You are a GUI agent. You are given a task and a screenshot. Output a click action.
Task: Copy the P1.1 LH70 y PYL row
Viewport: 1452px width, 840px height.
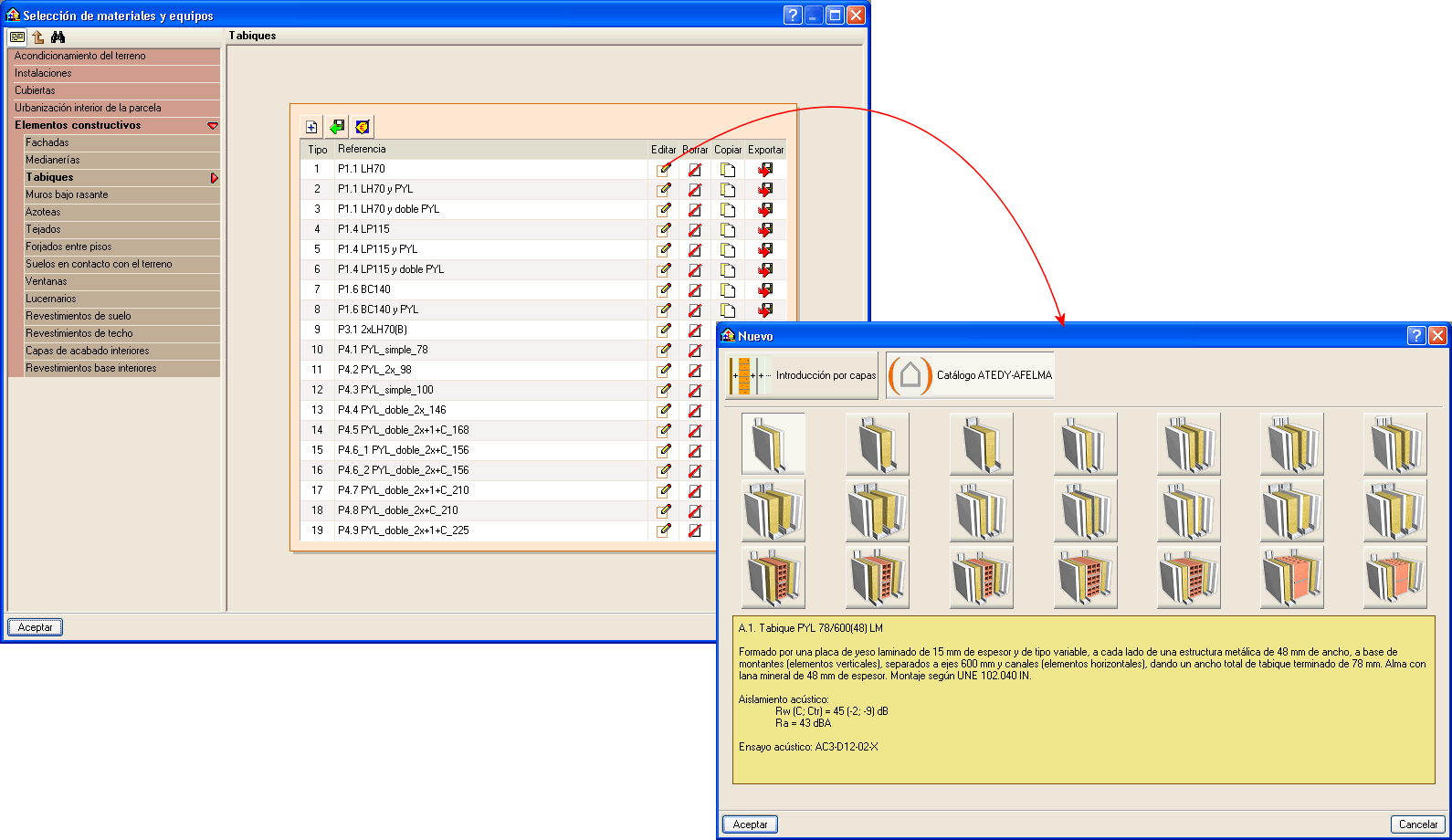click(728, 189)
